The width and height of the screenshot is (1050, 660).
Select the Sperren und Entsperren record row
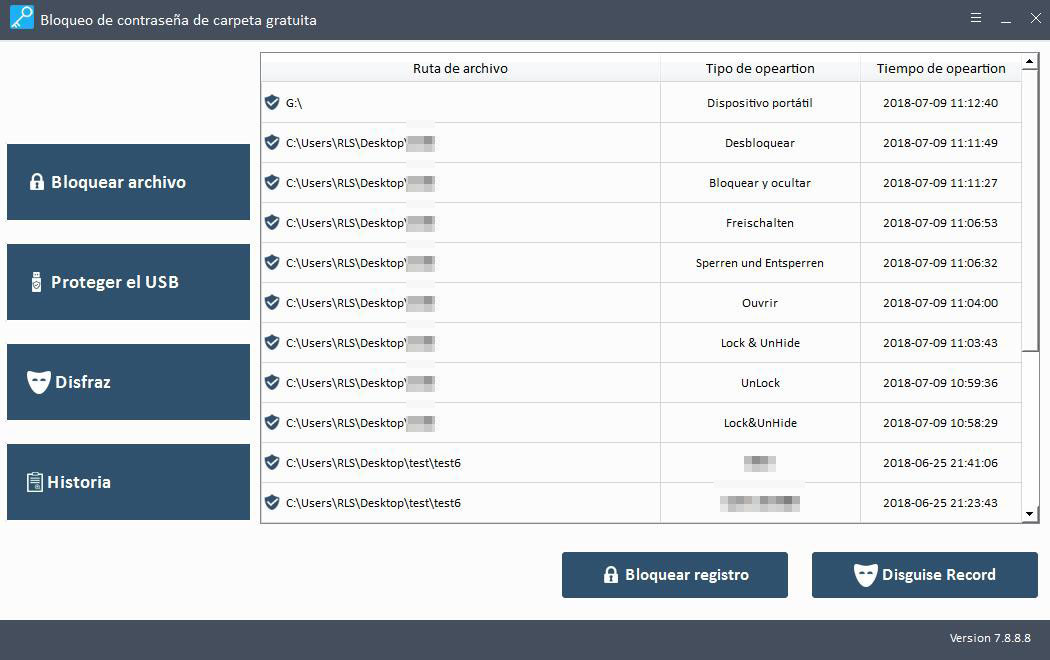pos(640,263)
